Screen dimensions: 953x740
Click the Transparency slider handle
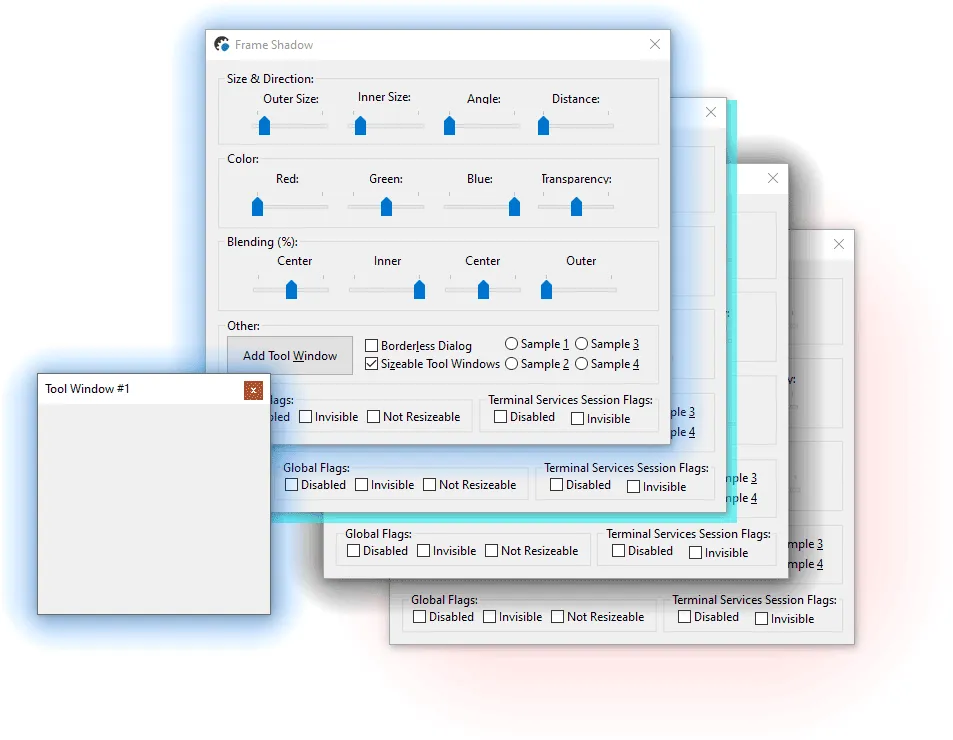tap(576, 206)
